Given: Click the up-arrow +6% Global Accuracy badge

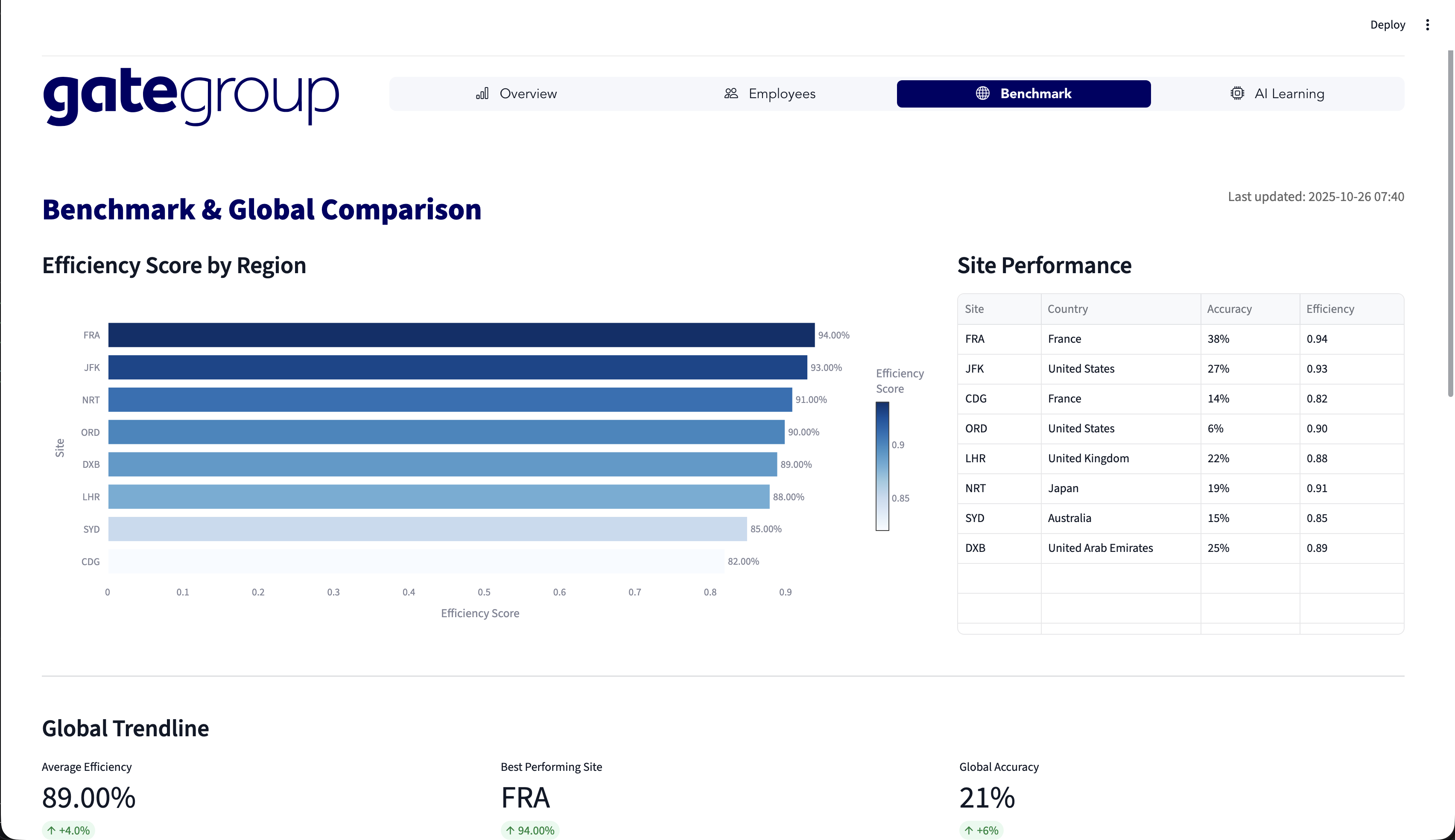Looking at the screenshot, I should coord(982,830).
